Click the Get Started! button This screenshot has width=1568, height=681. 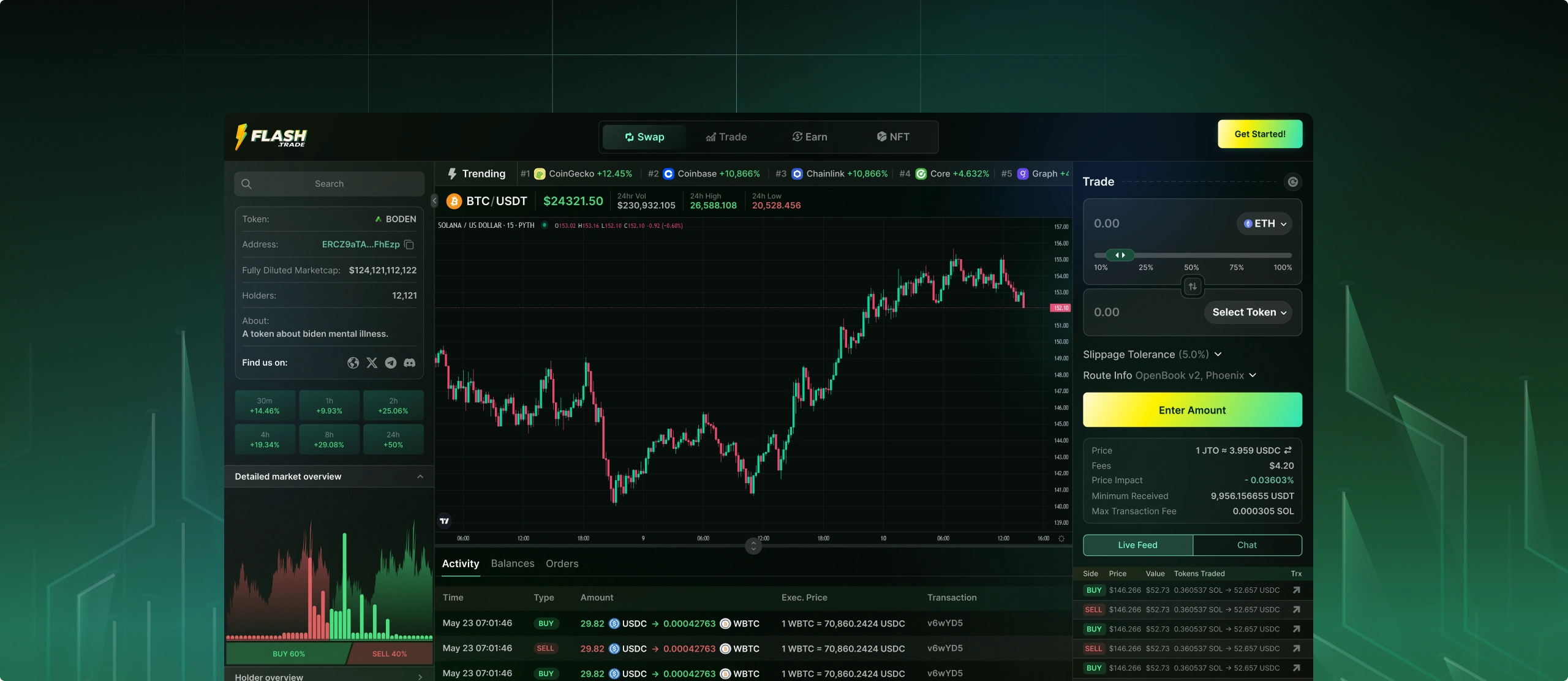[x=1259, y=134]
